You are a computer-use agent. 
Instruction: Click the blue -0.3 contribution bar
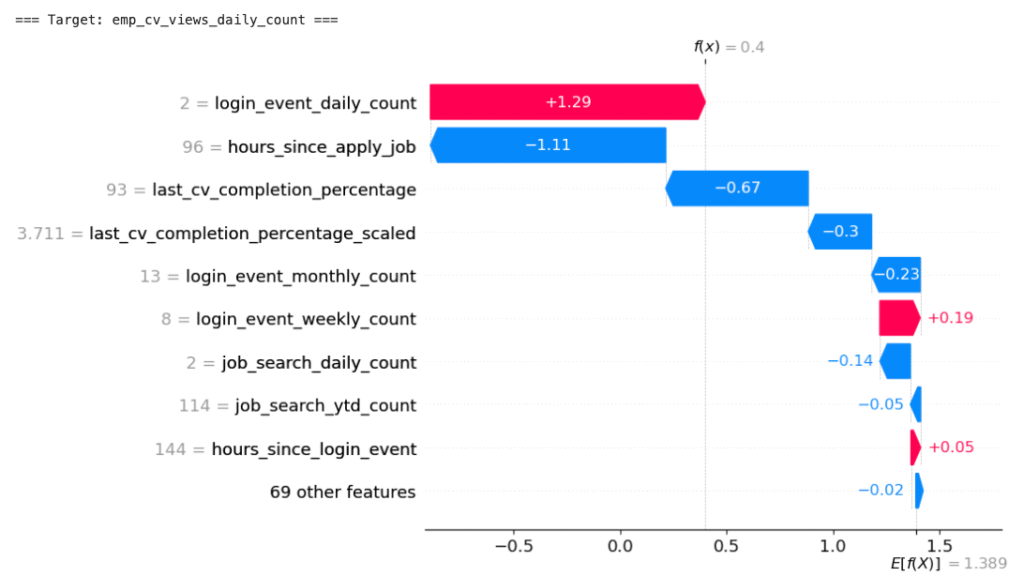coord(840,231)
